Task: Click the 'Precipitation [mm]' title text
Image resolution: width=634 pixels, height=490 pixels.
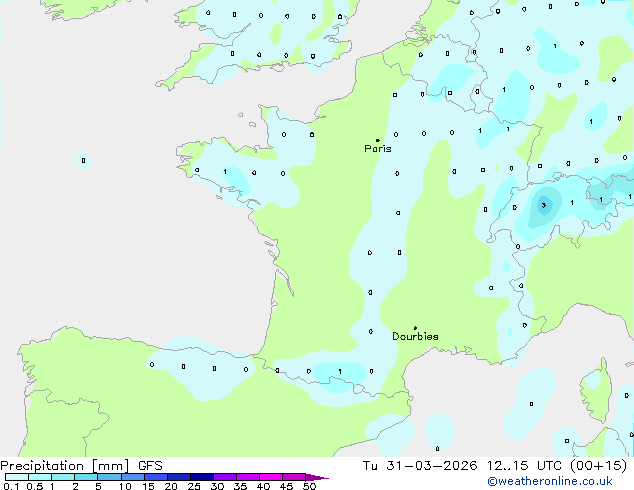Action: click(65, 466)
